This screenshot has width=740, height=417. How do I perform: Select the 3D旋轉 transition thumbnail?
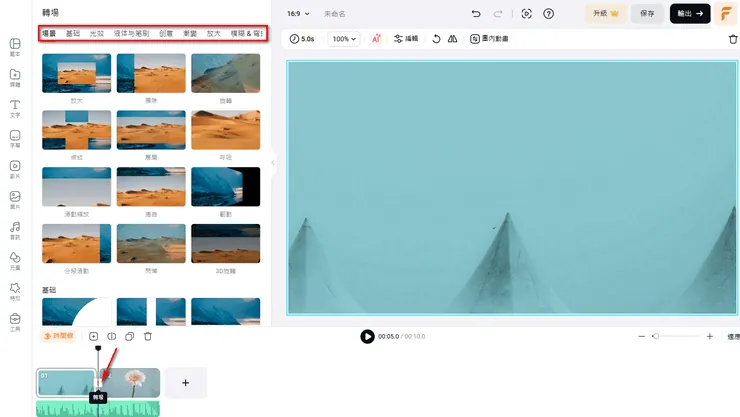225,244
